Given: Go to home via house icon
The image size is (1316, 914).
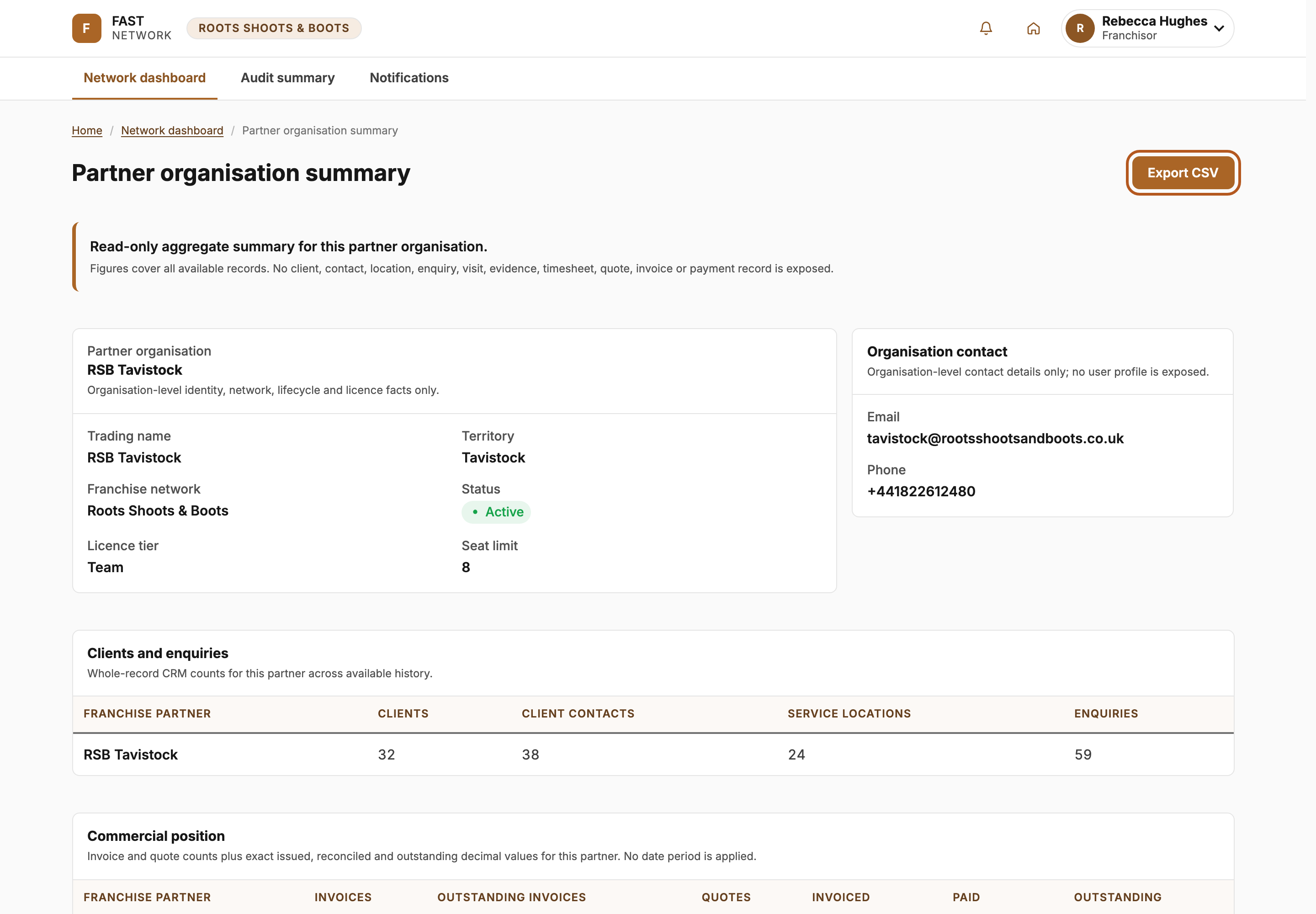Looking at the screenshot, I should pyautogui.click(x=1033, y=28).
